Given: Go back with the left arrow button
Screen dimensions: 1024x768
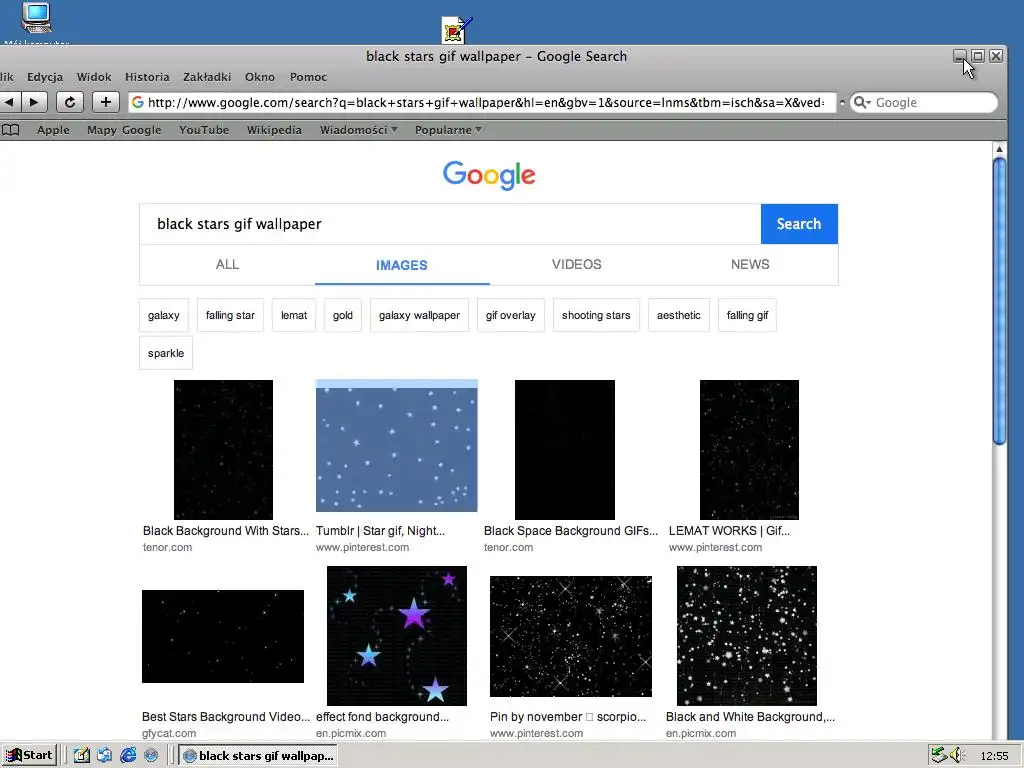Looking at the screenshot, I should tap(9, 102).
